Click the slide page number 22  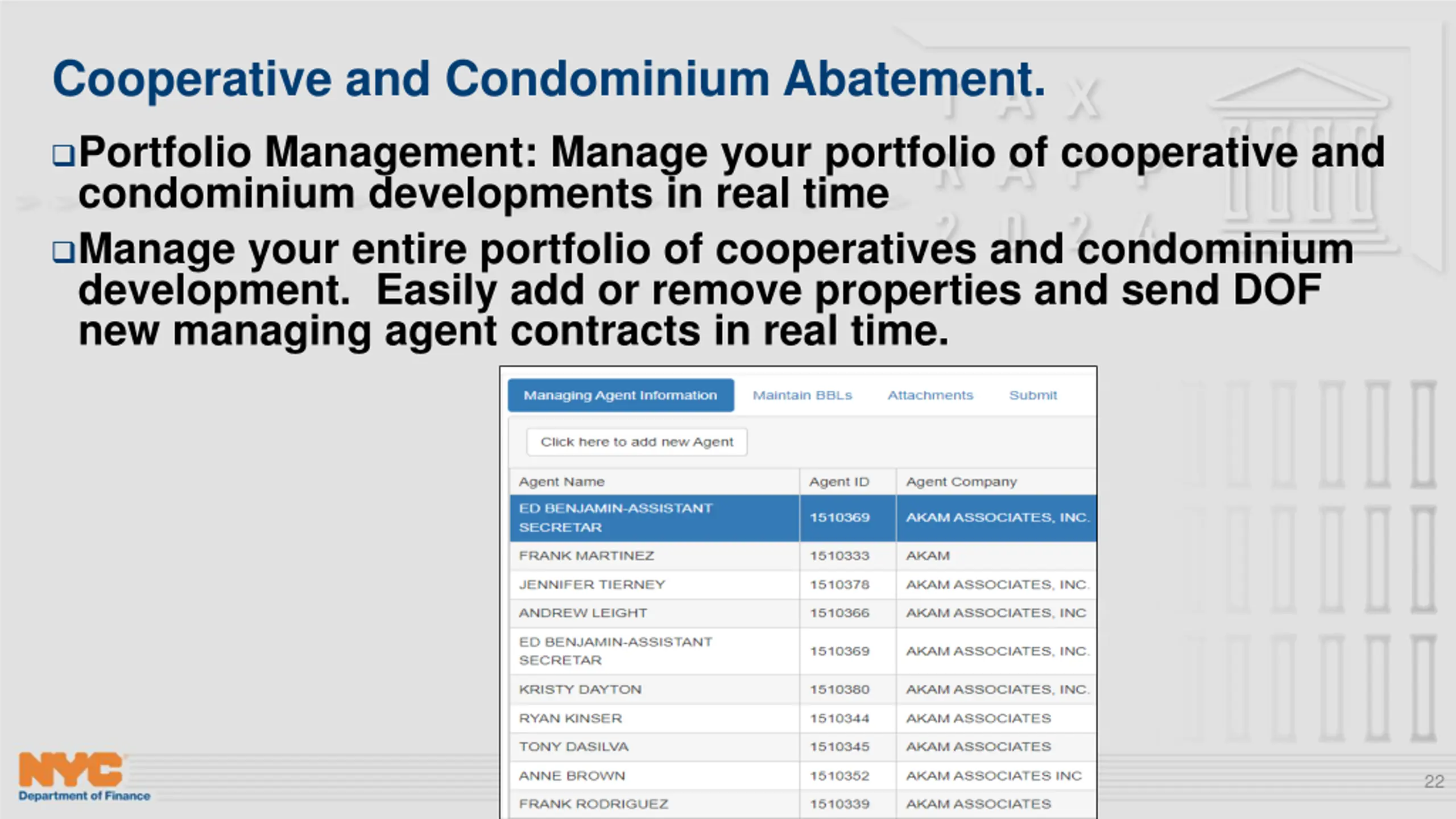[1434, 781]
